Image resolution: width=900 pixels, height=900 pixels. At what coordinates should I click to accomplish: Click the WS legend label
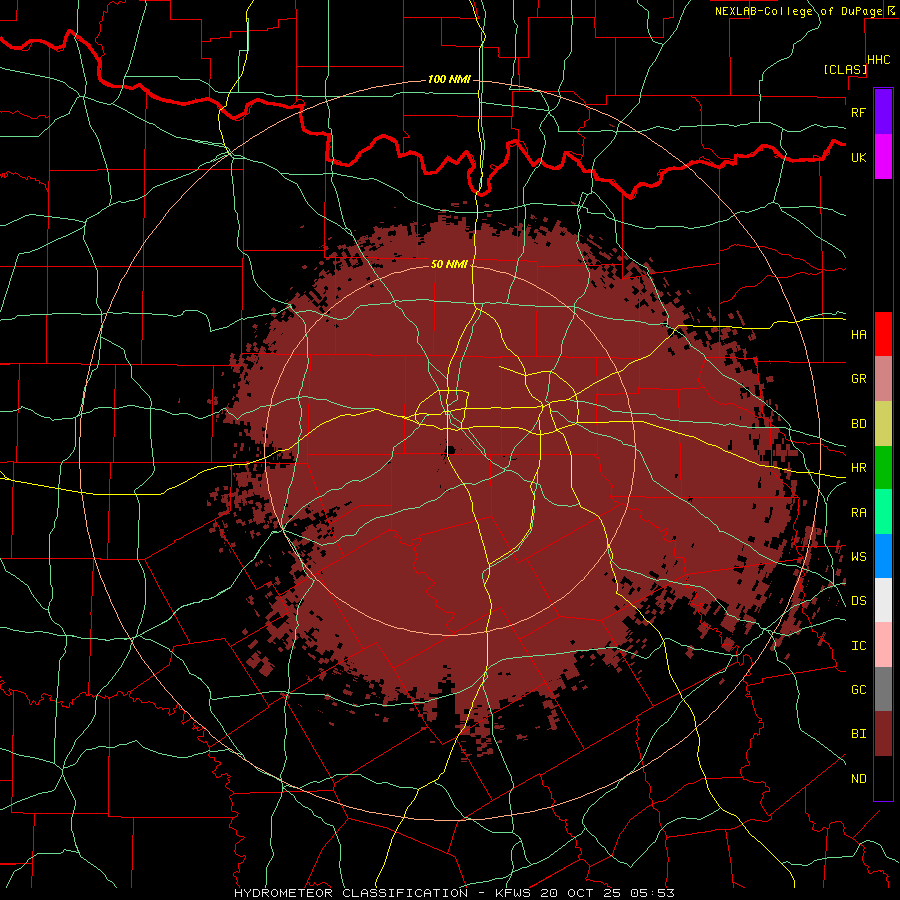point(858,557)
